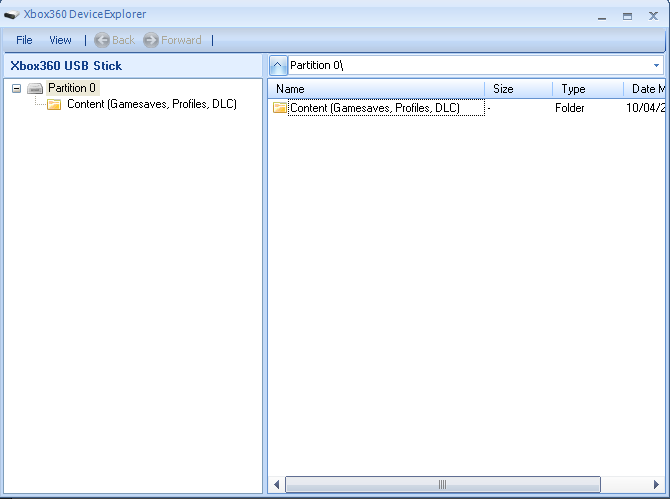Click the horizontal scrollbar right arrow
Image resolution: width=670 pixels, height=499 pixels.
click(656, 484)
